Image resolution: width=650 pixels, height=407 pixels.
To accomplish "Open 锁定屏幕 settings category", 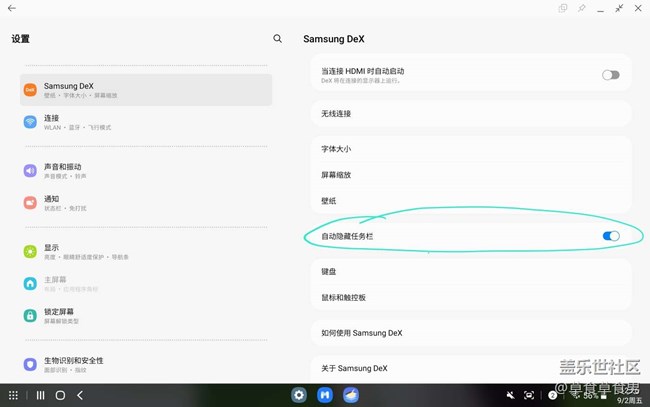I will (x=146, y=316).
